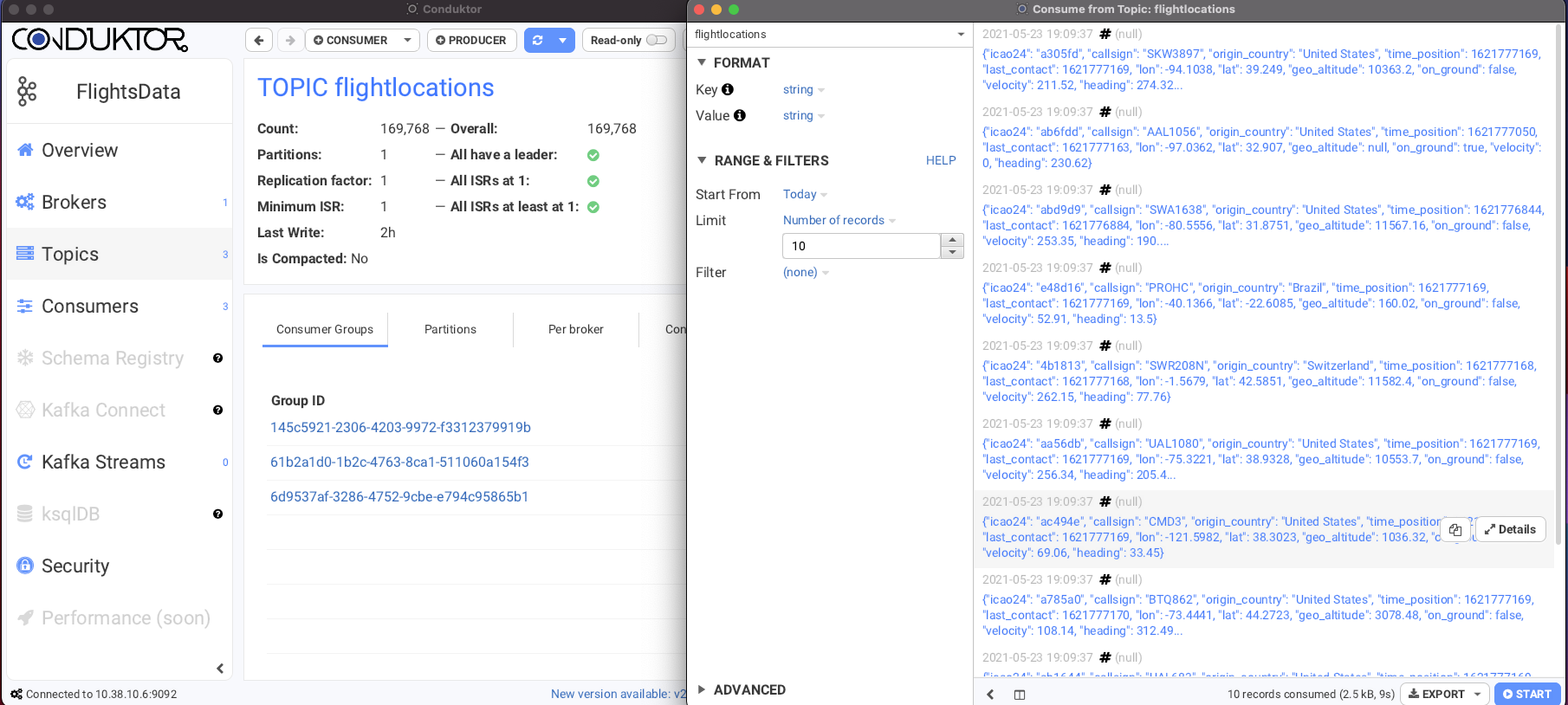Viewport: 1568px width, 705px height.
Task: Open Details for the hovered record
Action: coord(1510,529)
